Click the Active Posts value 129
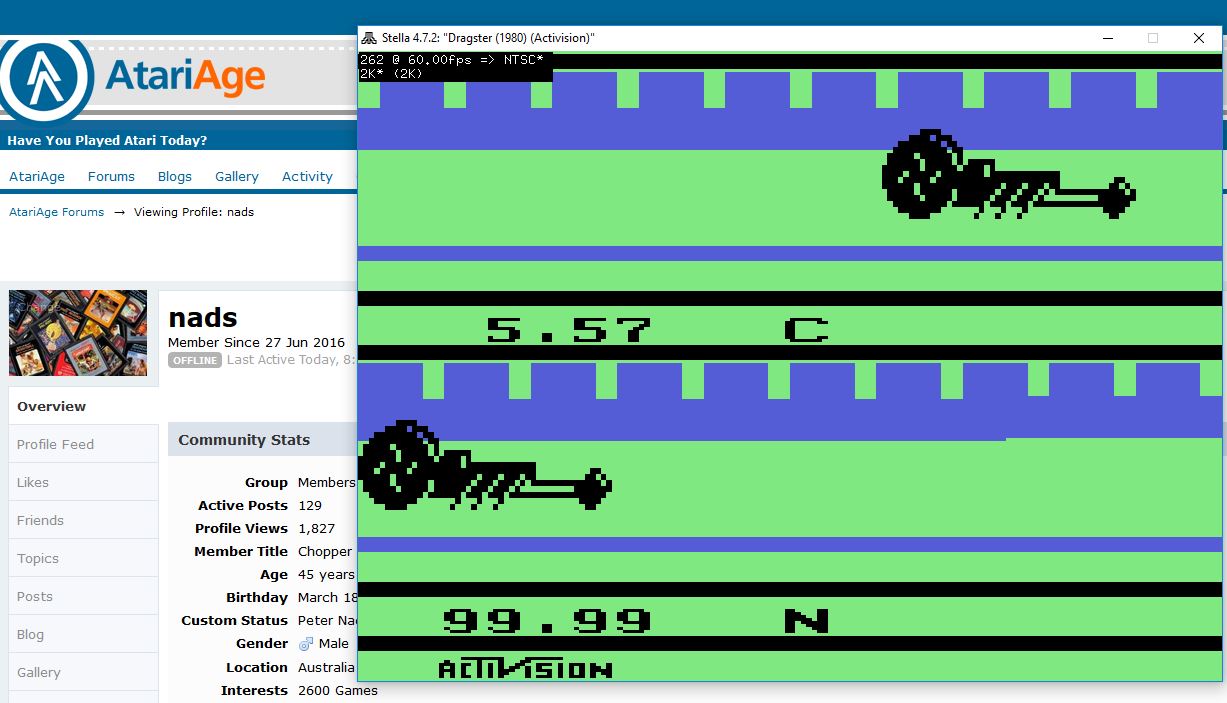 310,505
